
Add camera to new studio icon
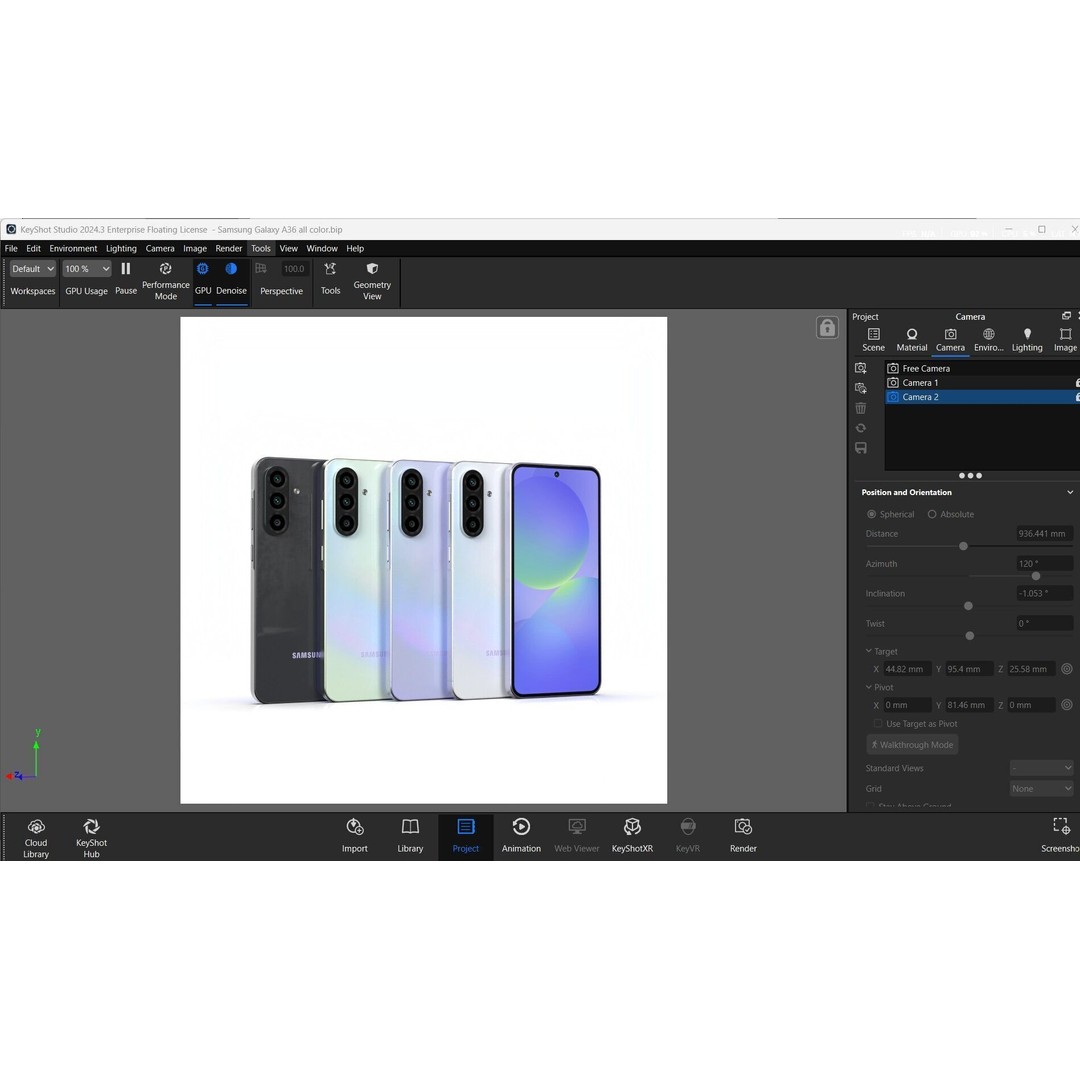click(861, 388)
